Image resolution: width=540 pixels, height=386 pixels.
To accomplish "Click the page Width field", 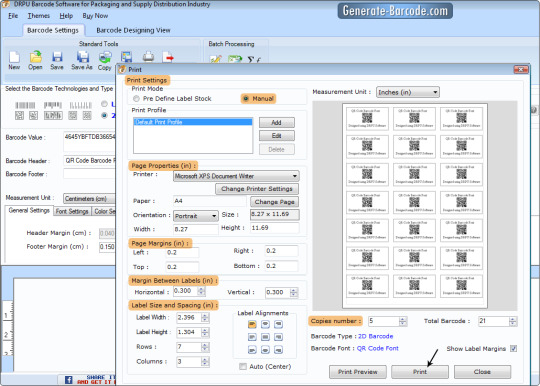I will pos(196,229).
